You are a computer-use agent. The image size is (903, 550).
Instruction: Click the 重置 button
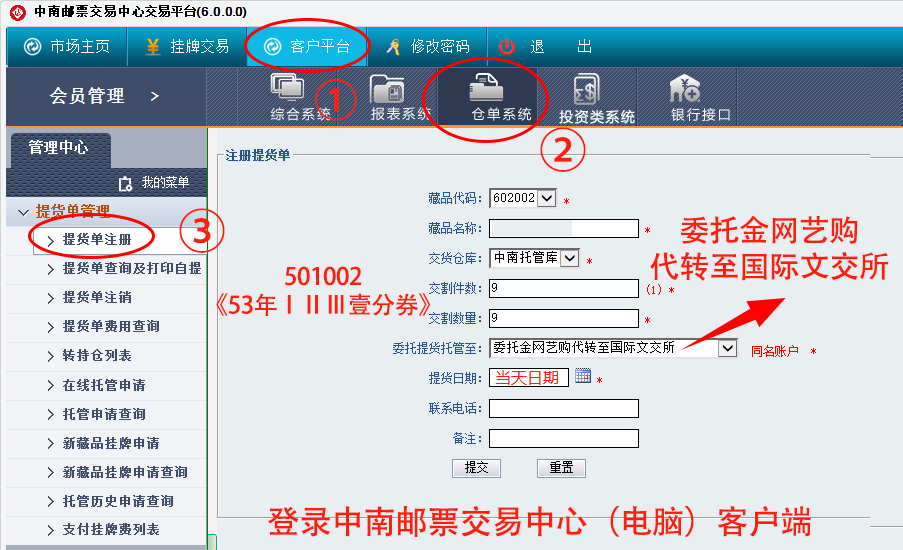pos(561,468)
